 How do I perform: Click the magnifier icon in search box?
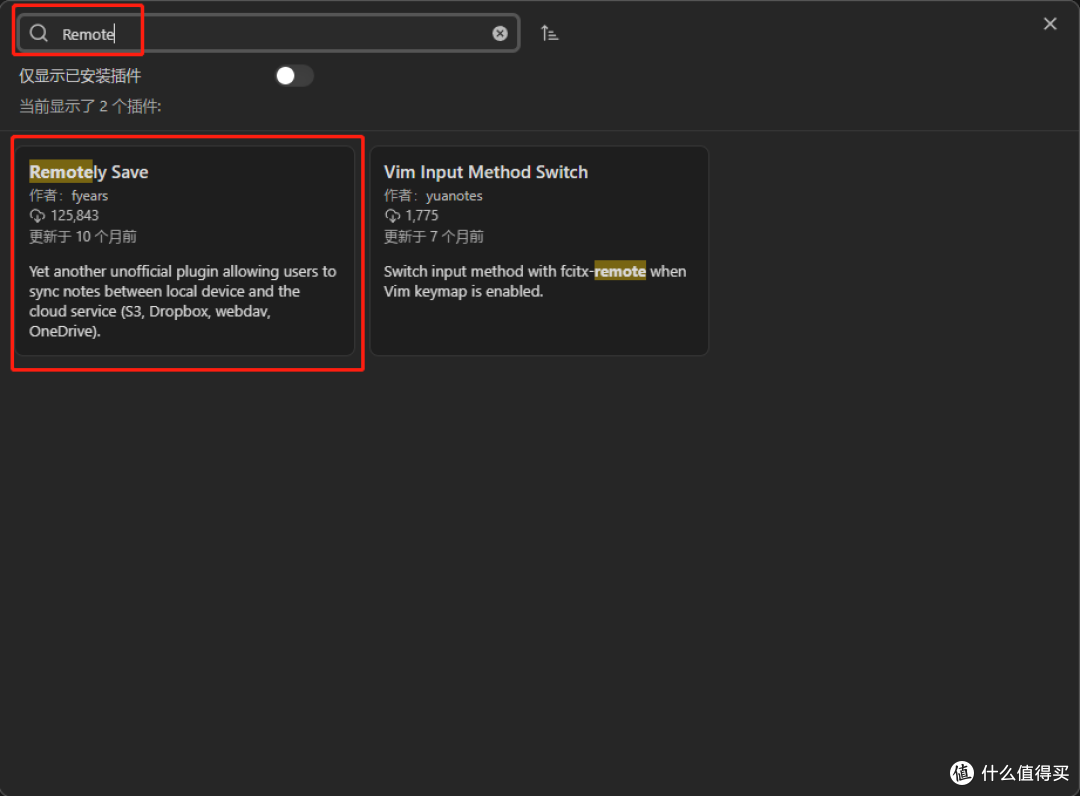click(39, 34)
